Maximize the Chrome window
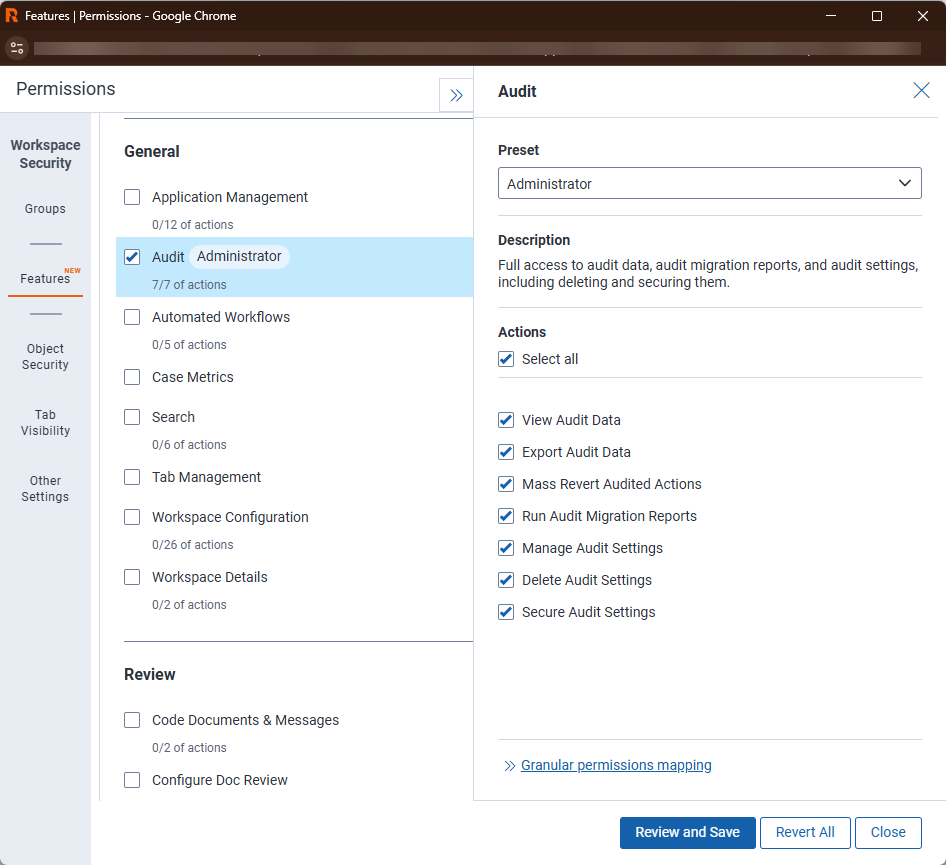The image size is (946, 865). coord(877,16)
